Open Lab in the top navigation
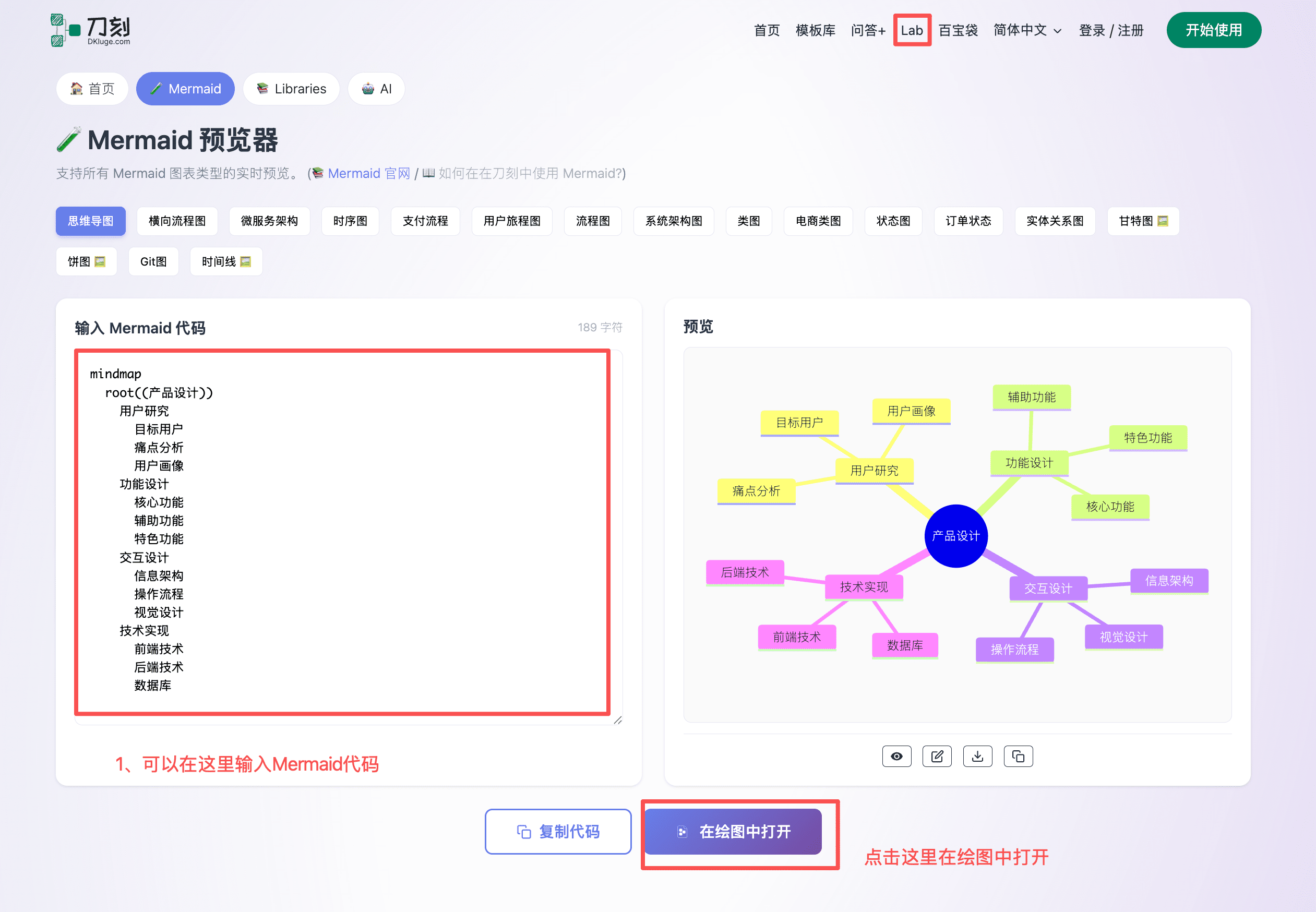 point(912,30)
